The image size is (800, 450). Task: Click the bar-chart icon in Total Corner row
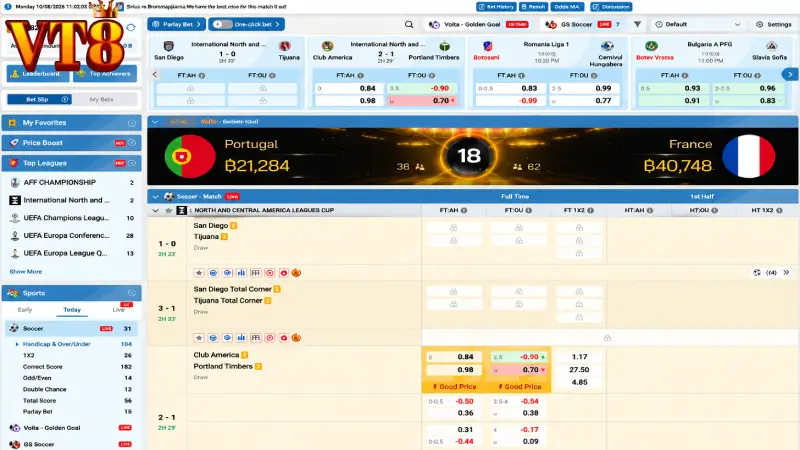241,338
